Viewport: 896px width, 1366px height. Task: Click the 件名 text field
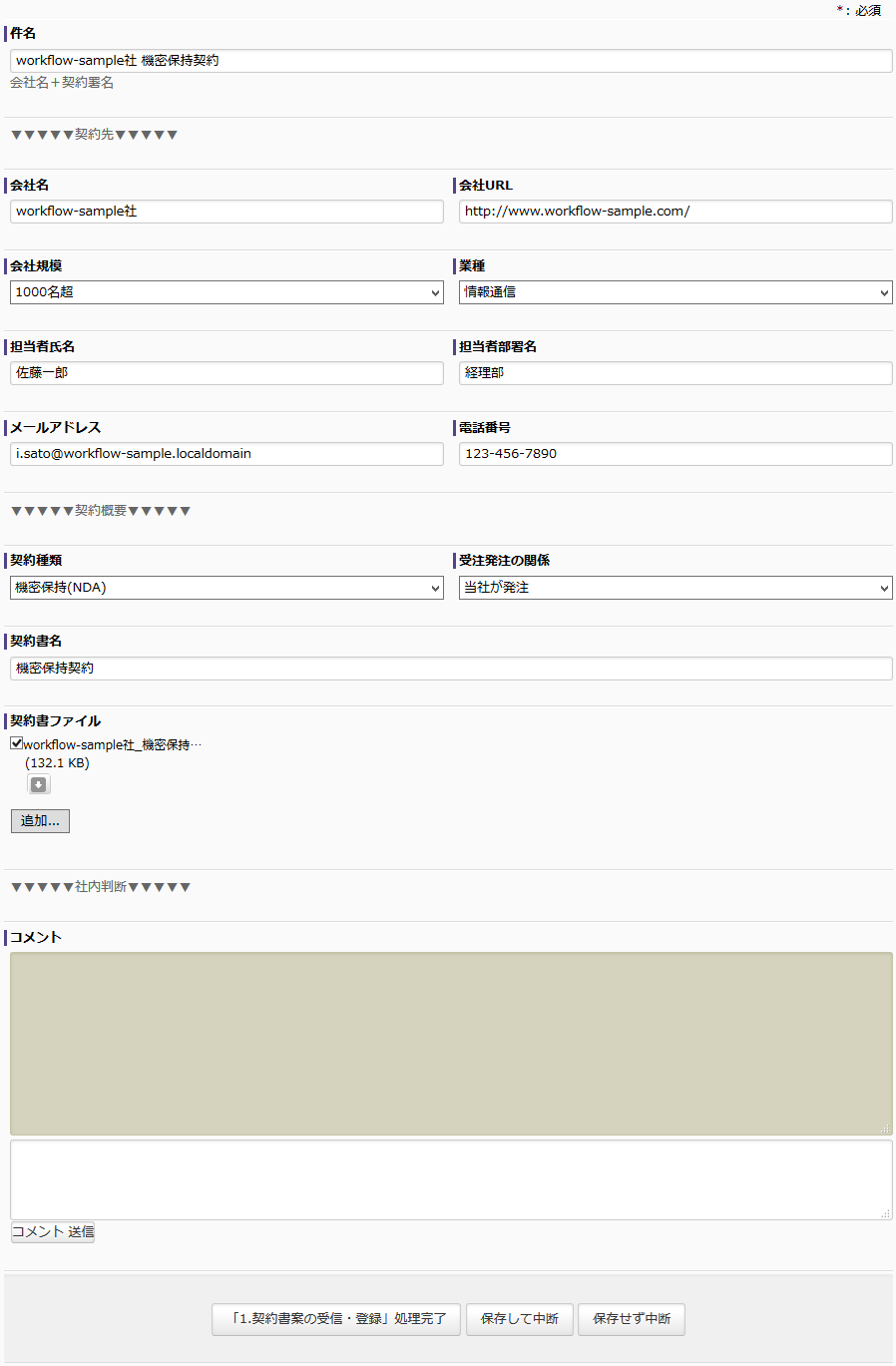point(451,61)
